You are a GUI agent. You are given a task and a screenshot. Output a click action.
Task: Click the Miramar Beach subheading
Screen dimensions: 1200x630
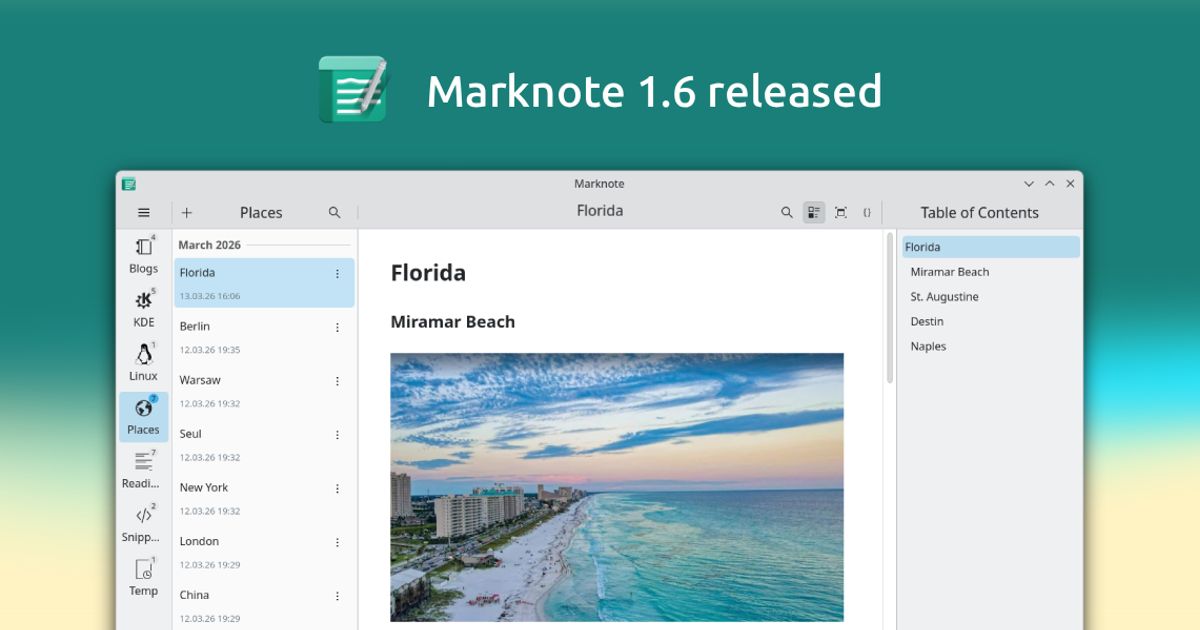pyautogui.click(x=453, y=322)
